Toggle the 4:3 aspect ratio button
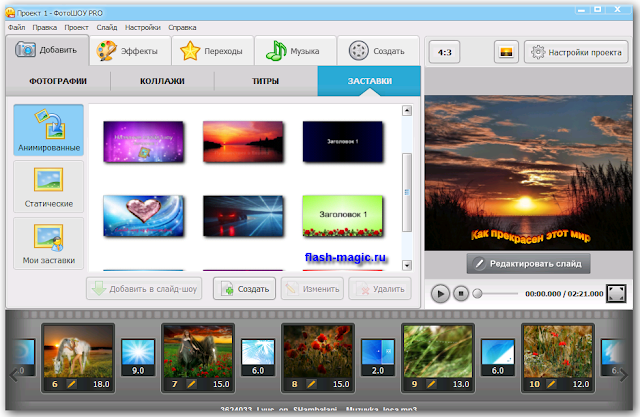 [444, 52]
